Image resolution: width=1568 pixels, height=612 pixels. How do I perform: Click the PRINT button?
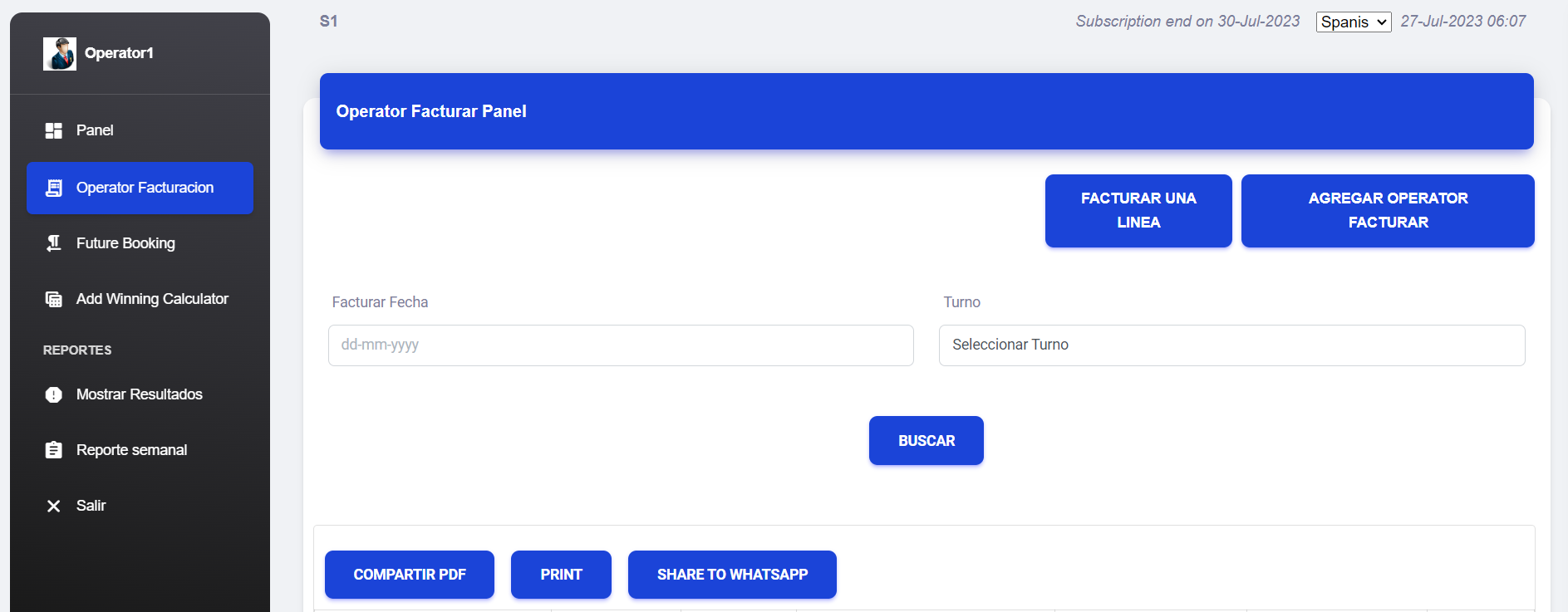pos(561,575)
